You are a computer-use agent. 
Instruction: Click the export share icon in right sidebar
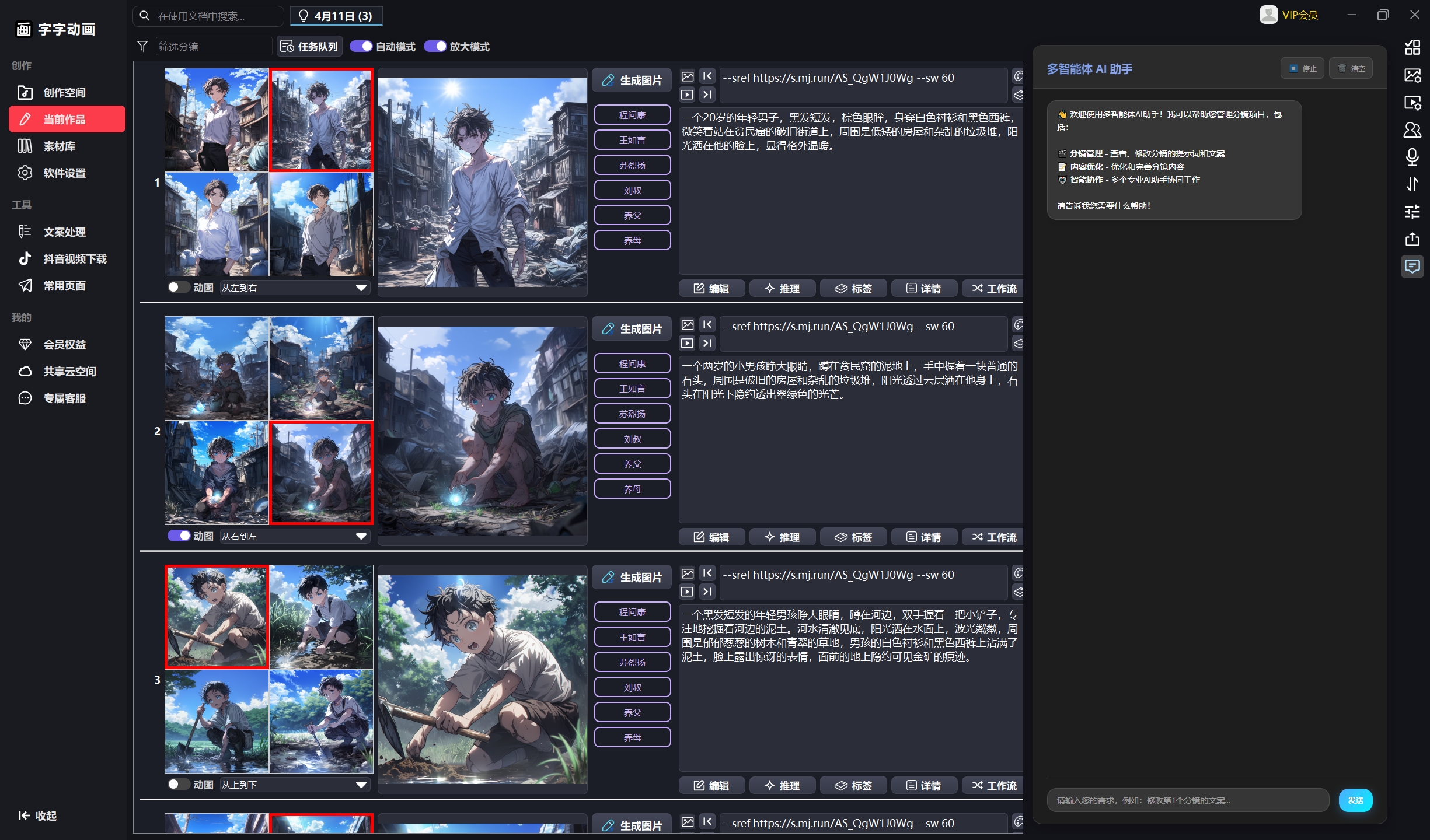coord(1412,239)
